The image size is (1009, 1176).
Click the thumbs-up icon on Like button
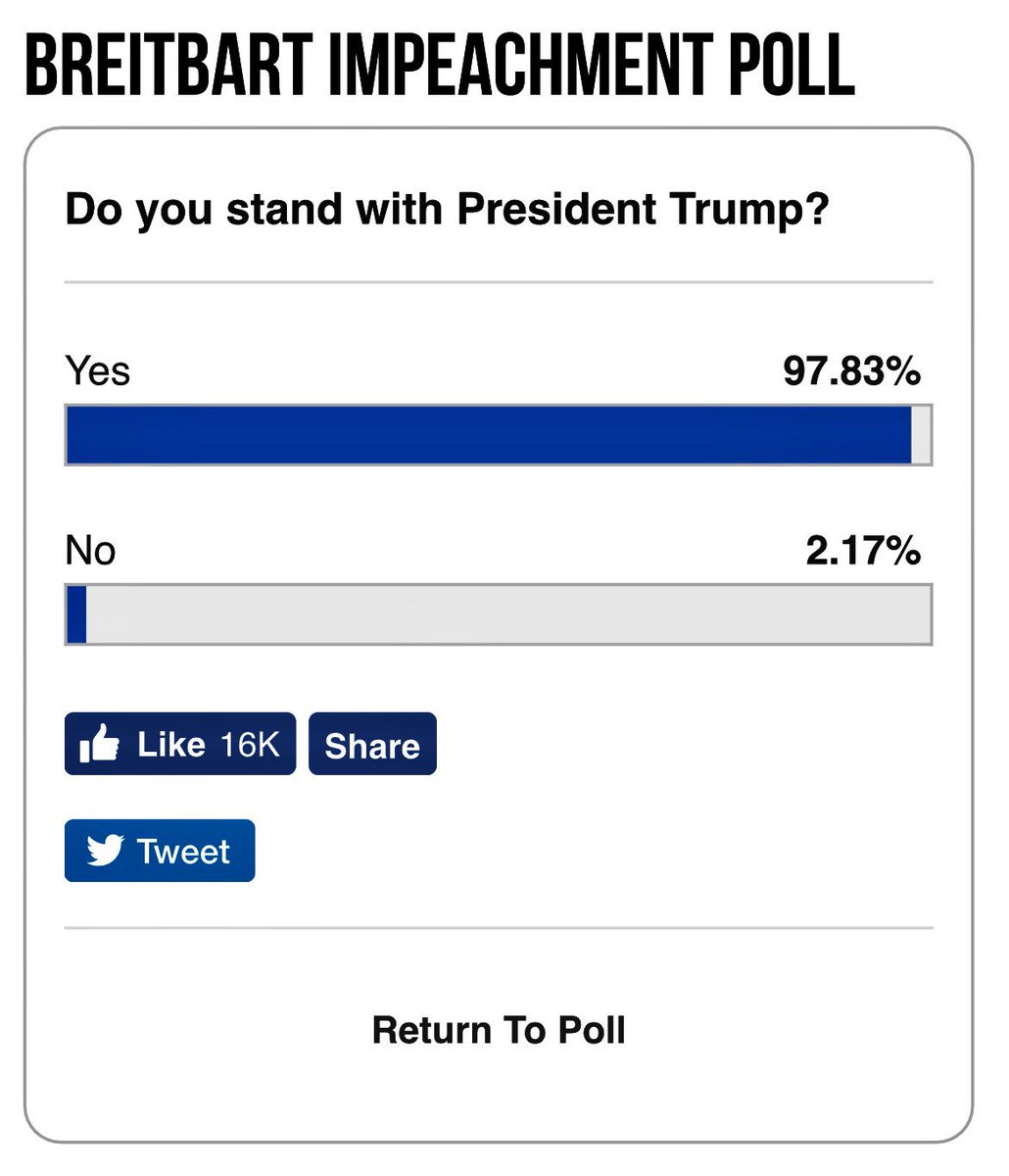coord(100,745)
